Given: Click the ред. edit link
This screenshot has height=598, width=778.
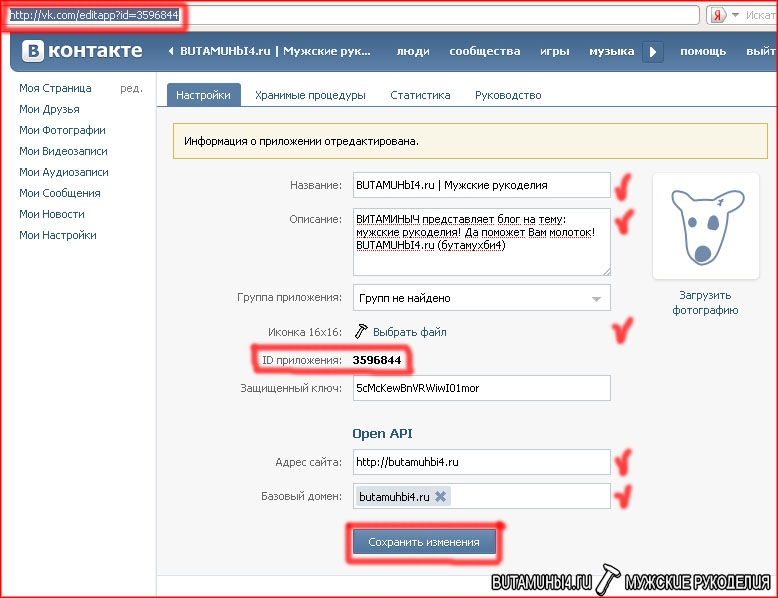Looking at the screenshot, I should 131,88.
